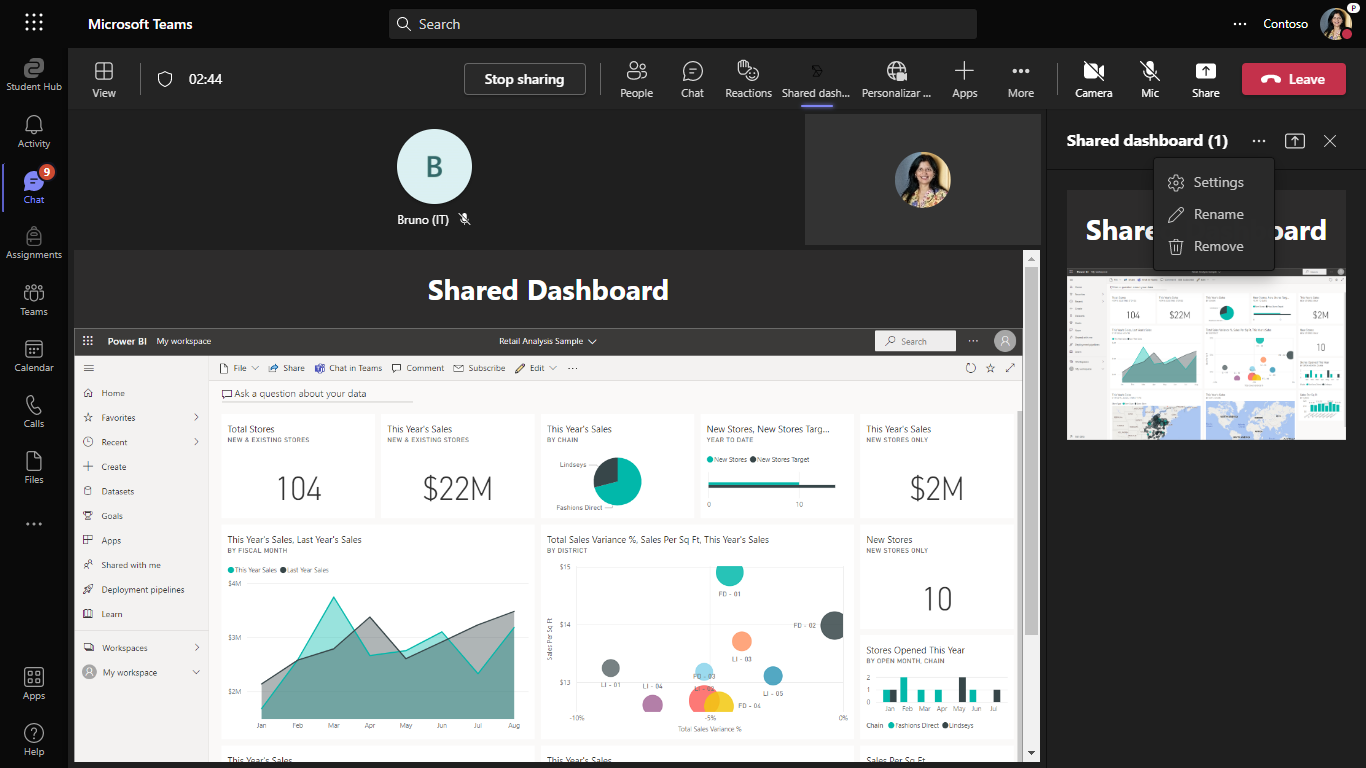Screen dimensions: 1366x768
Task: Open Files section
Action: pyautogui.click(x=34, y=467)
